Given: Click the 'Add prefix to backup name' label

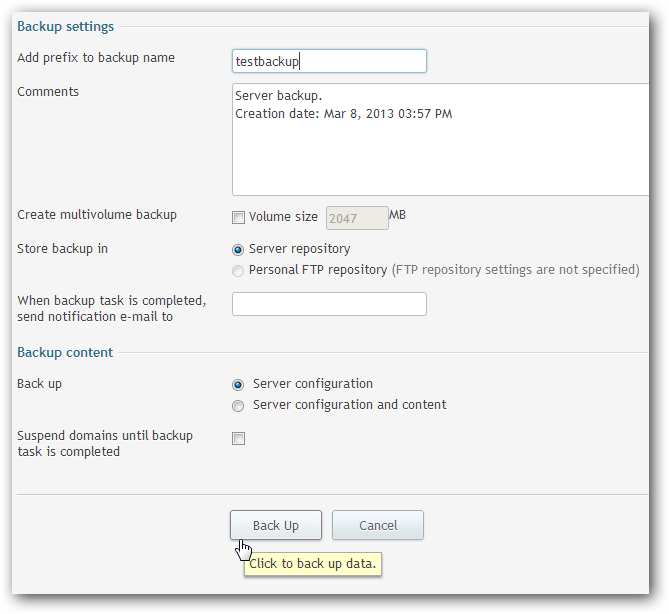Looking at the screenshot, I should click(x=96, y=58).
